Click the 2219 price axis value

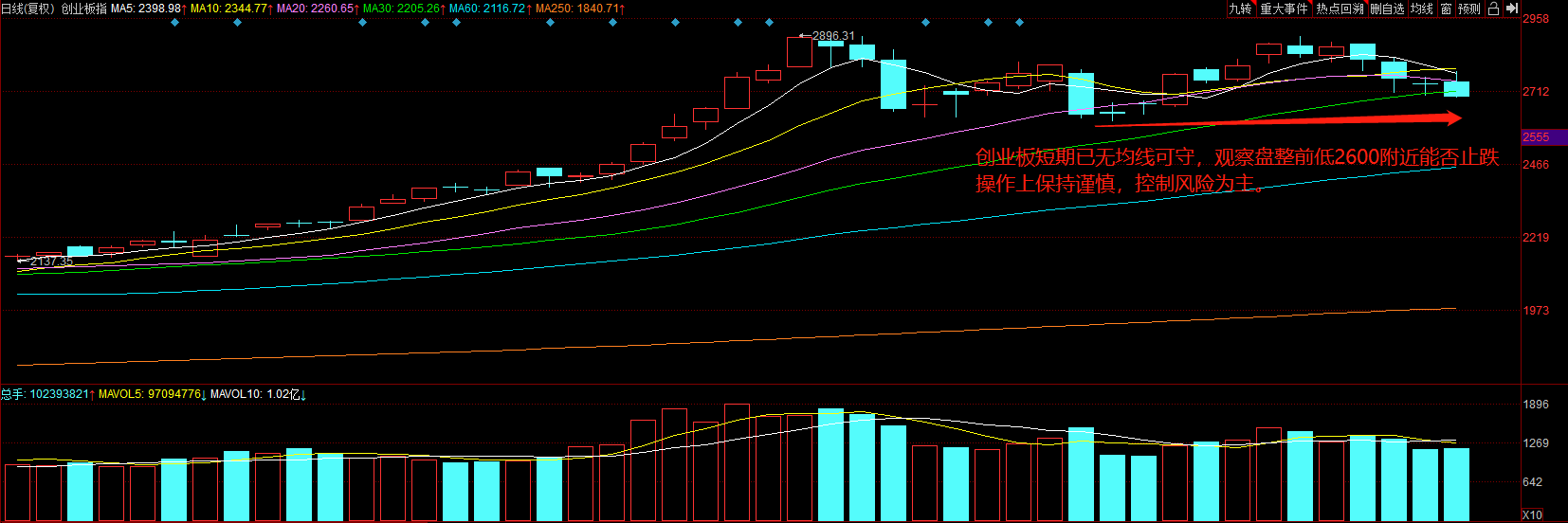pyautogui.click(x=1536, y=238)
